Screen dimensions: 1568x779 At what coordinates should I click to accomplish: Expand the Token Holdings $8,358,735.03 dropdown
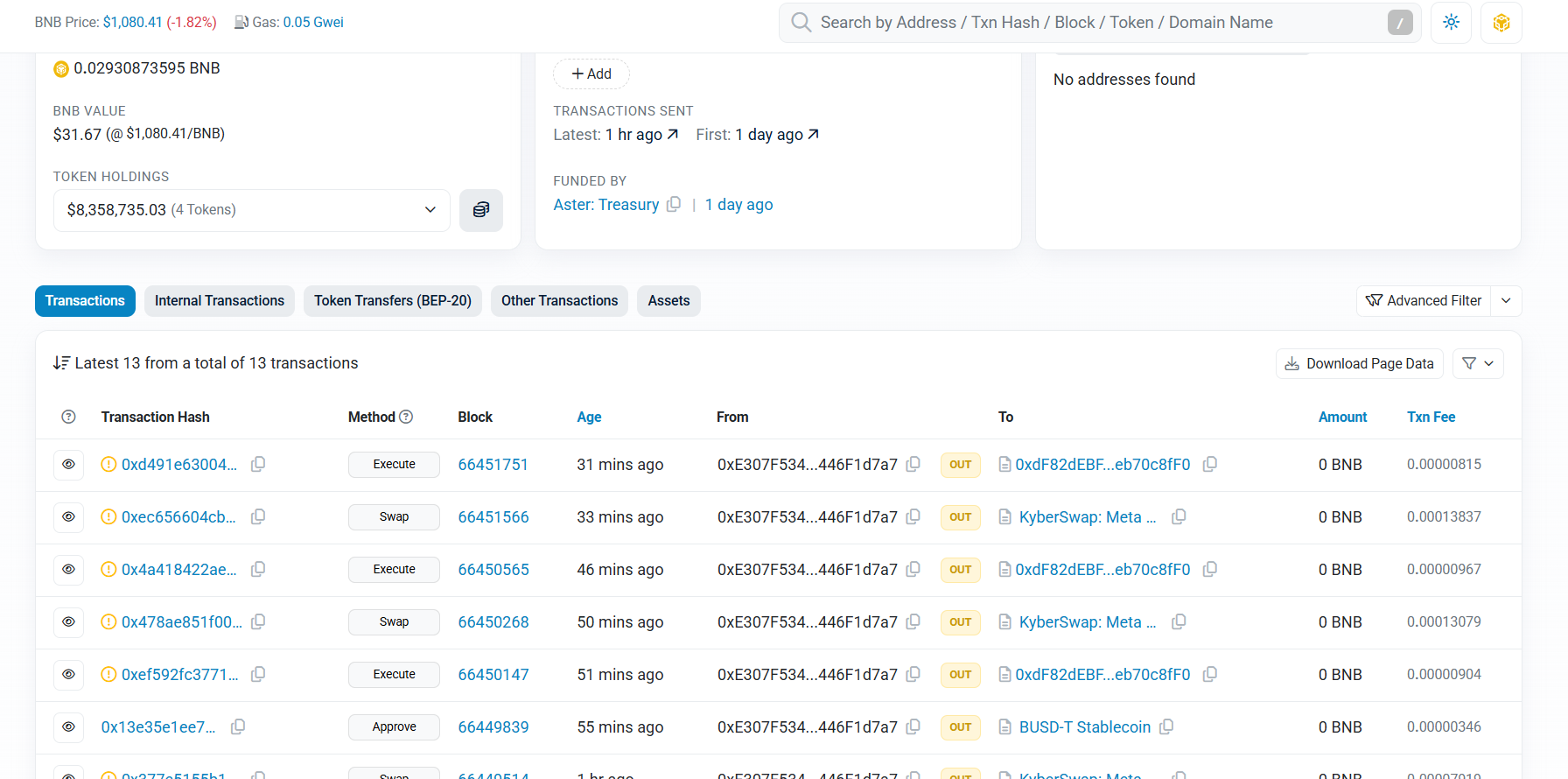[x=252, y=210]
